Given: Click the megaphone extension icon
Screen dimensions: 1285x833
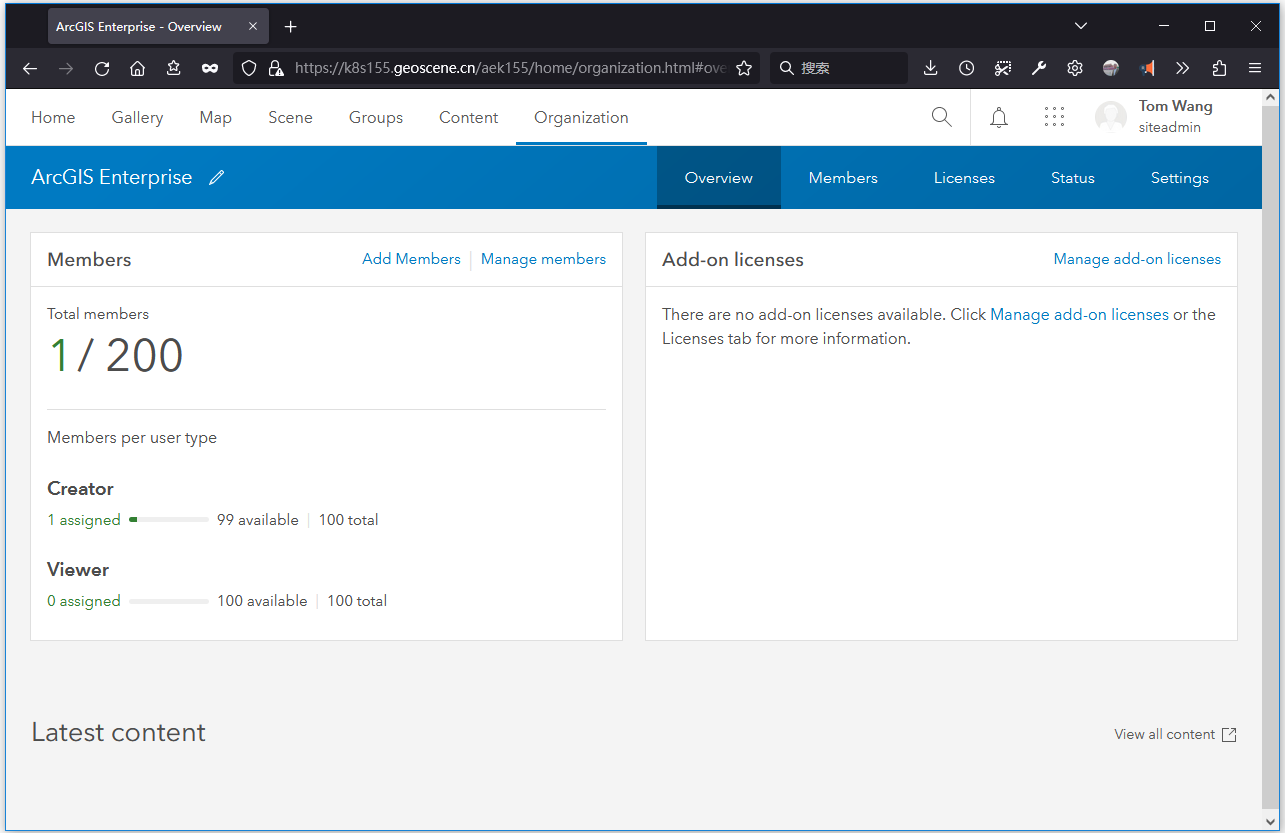Looking at the screenshot, I should [x=1148, y=68].
